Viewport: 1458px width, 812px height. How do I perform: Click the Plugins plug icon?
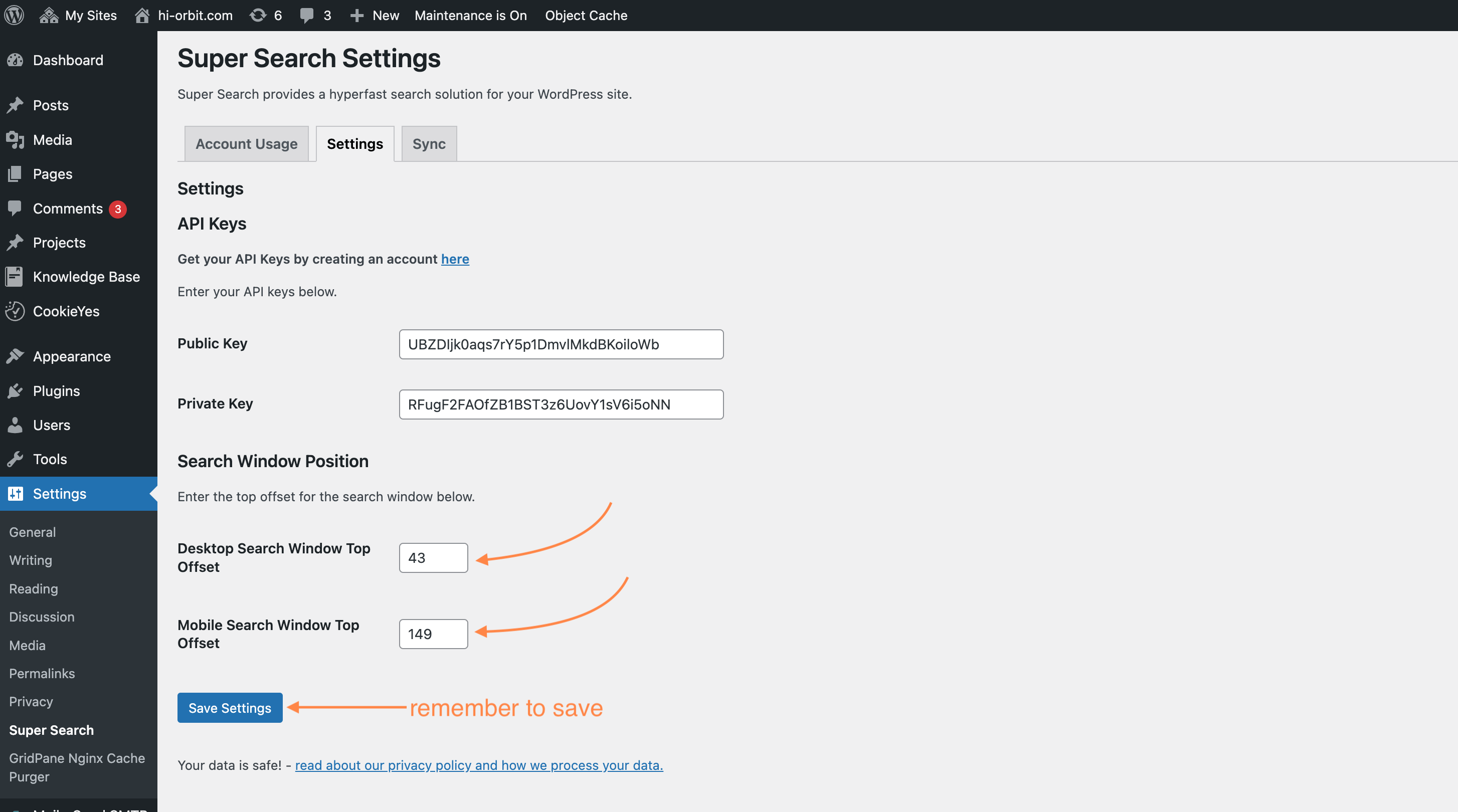tap(15, 391)
